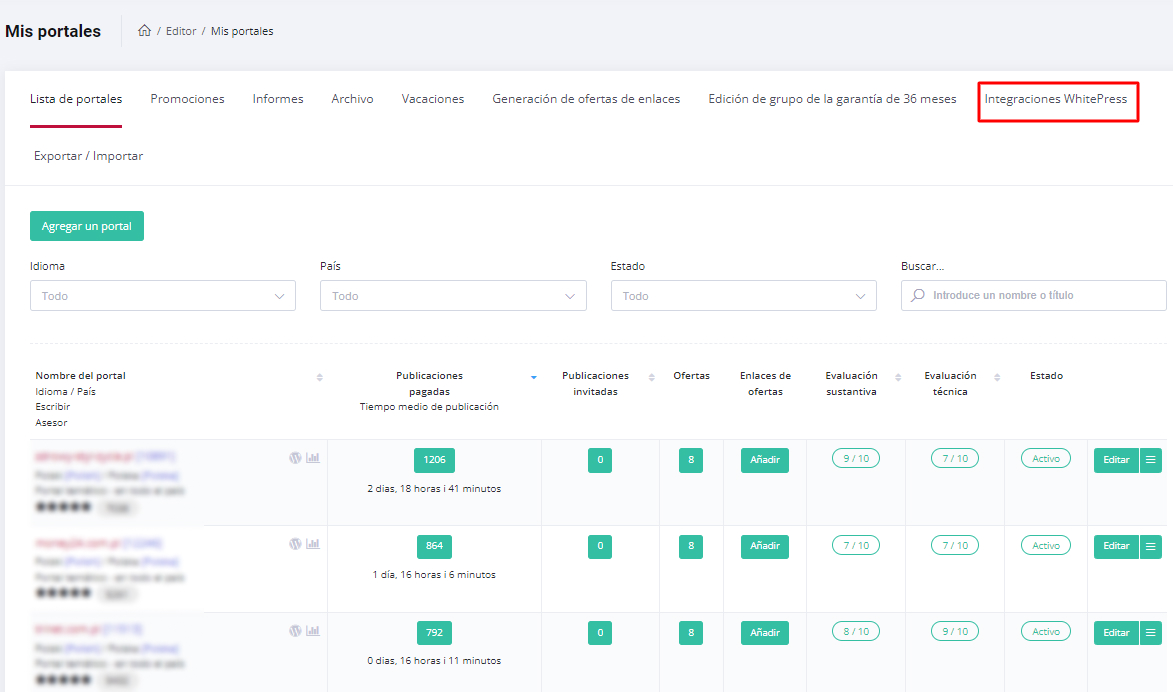Click Editar for the 792 row
The width and height of the screenshot is (1173, 692).
[1116, 633]
